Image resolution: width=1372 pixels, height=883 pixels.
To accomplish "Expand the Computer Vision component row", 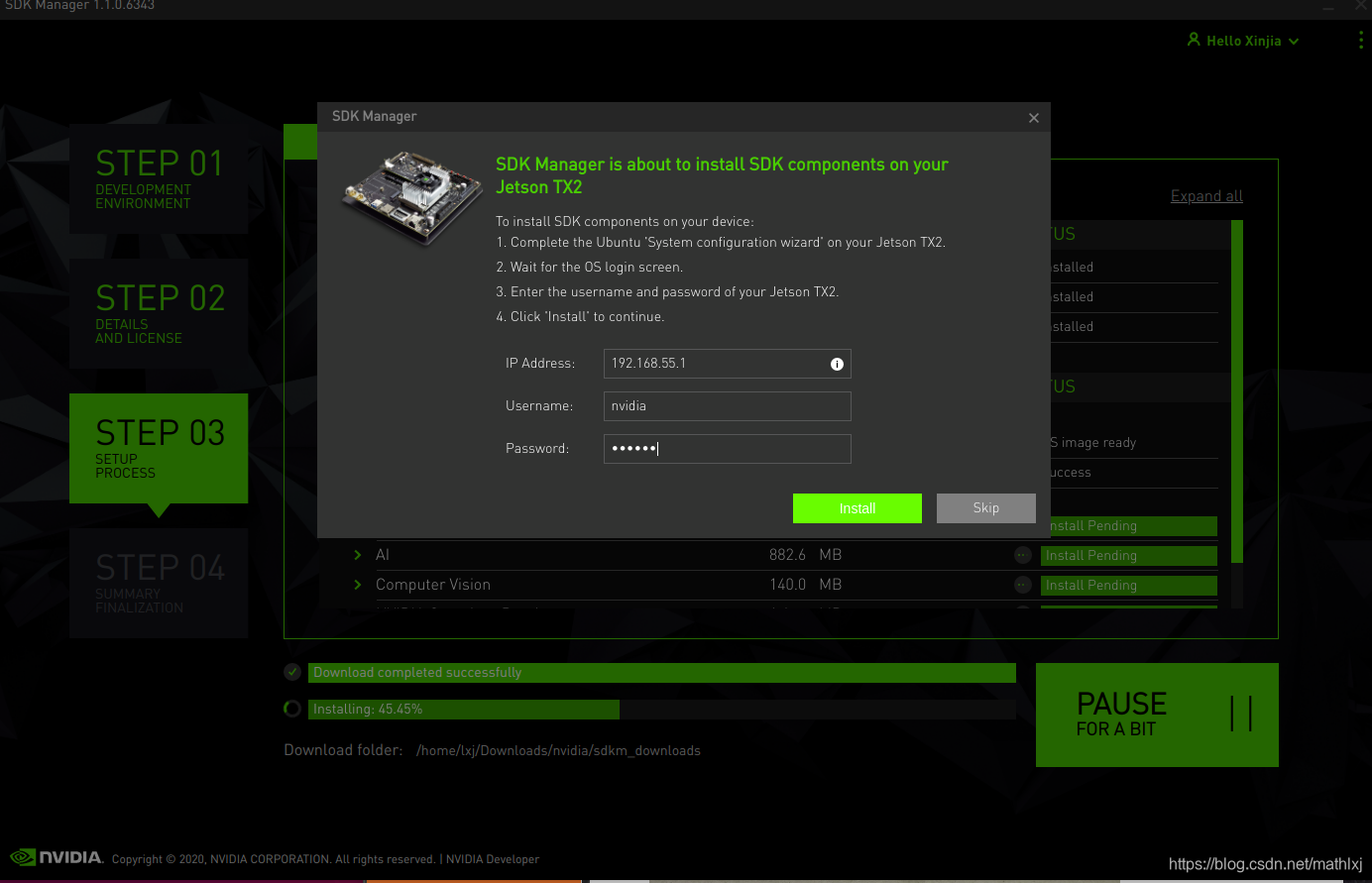I will click(x=358, y=585).
